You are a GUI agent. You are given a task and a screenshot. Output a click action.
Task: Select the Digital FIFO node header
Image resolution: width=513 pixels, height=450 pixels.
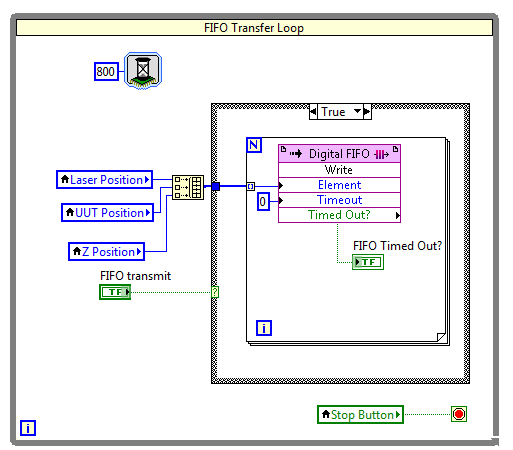click(339, 154)
